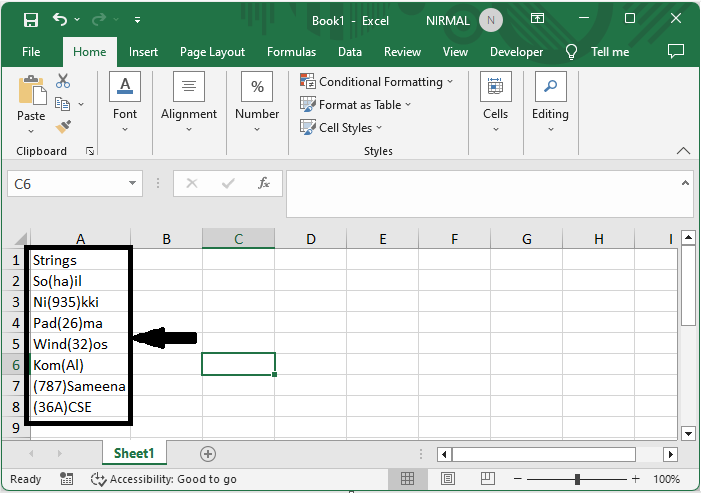Click the Redo arrow icon
701x493 pixels.
click(x=99, y=20)
